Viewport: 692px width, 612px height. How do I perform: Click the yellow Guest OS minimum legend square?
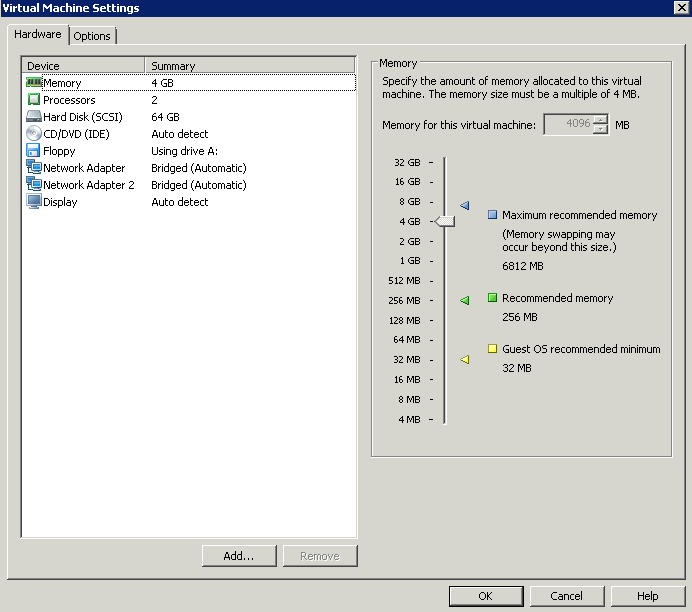(493, 349)
